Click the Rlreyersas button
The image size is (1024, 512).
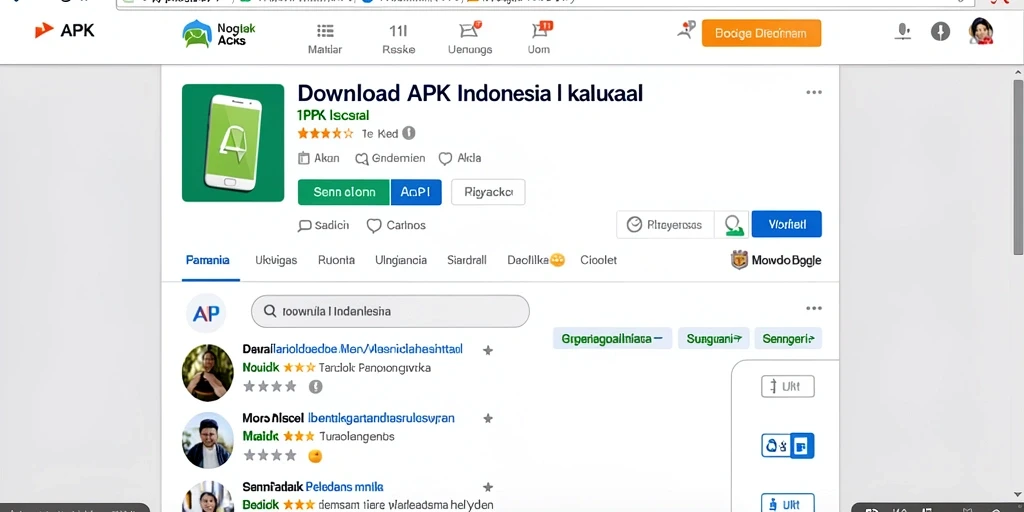[x=665, y=225]
